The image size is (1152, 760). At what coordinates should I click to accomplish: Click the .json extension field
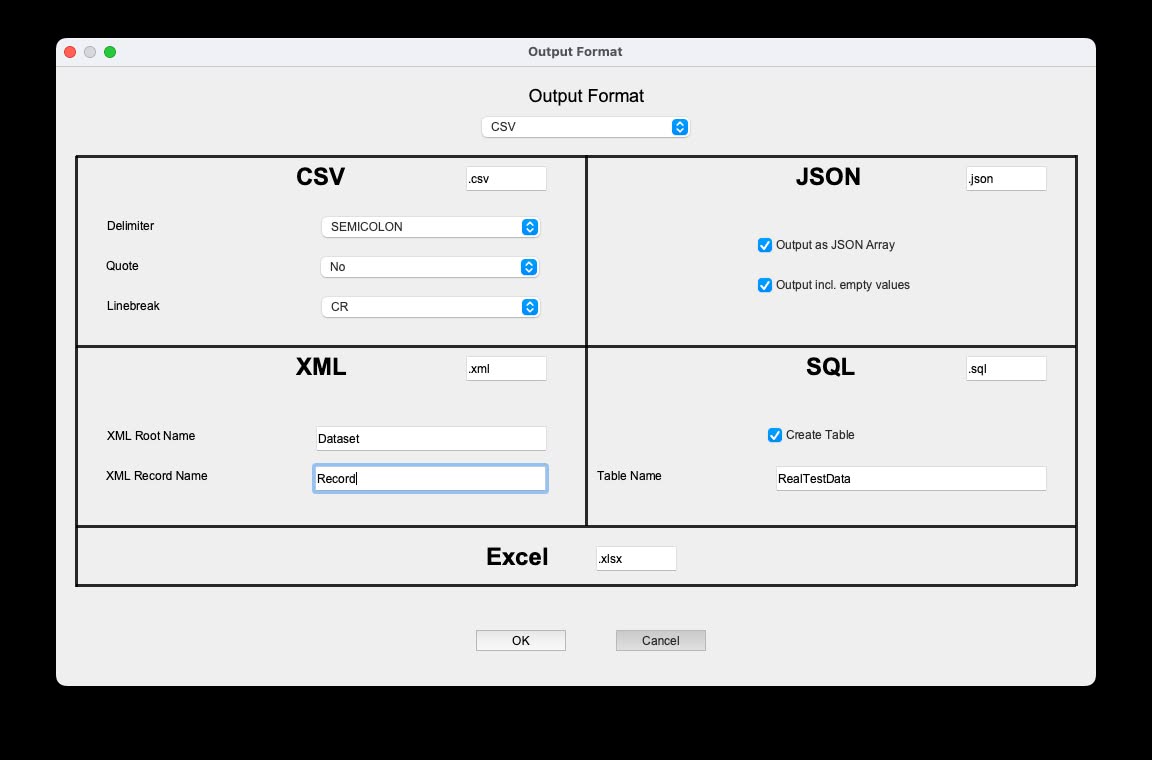coord(1006,178)
